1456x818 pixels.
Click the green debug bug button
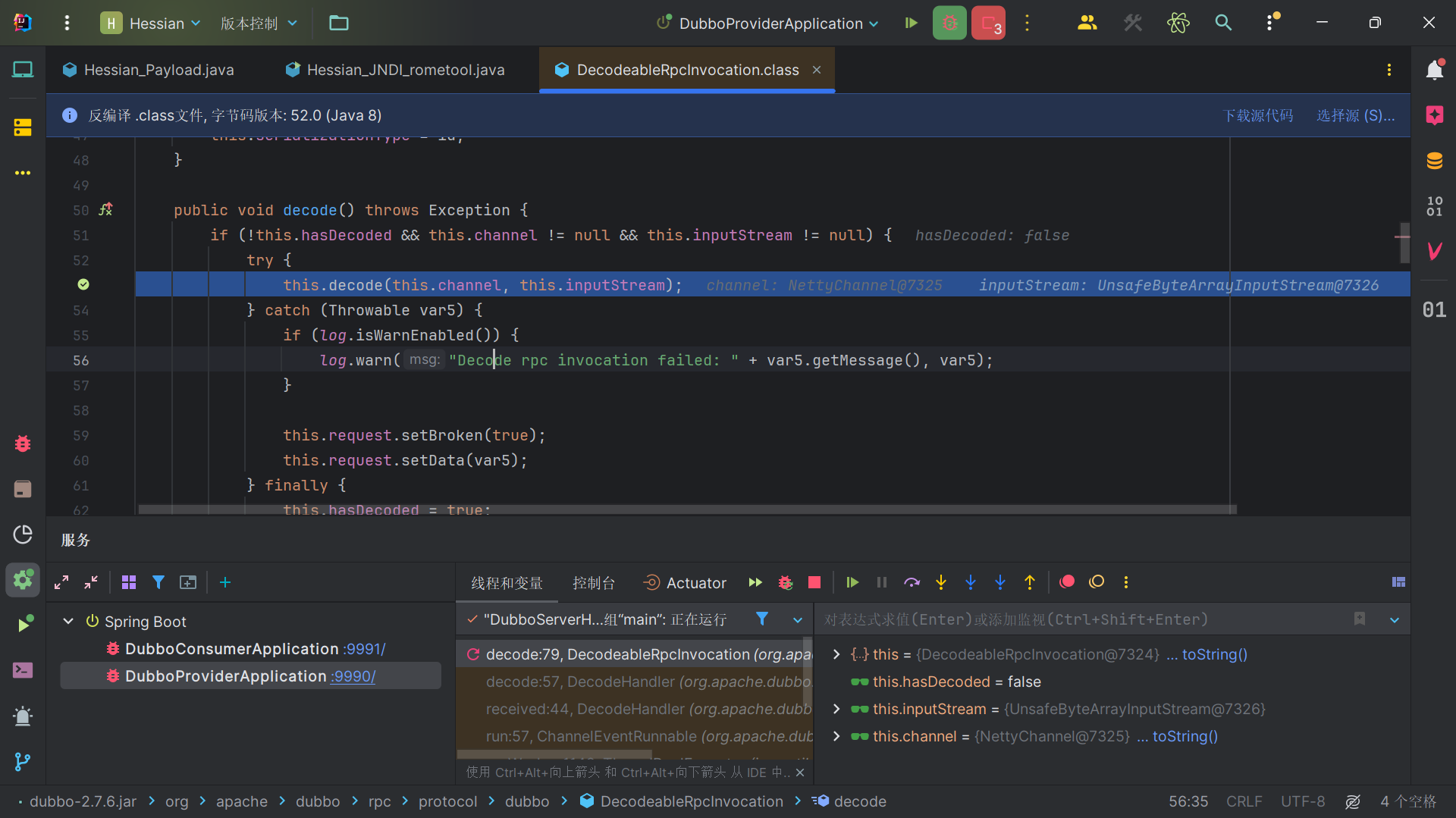(x=949, y=23)
